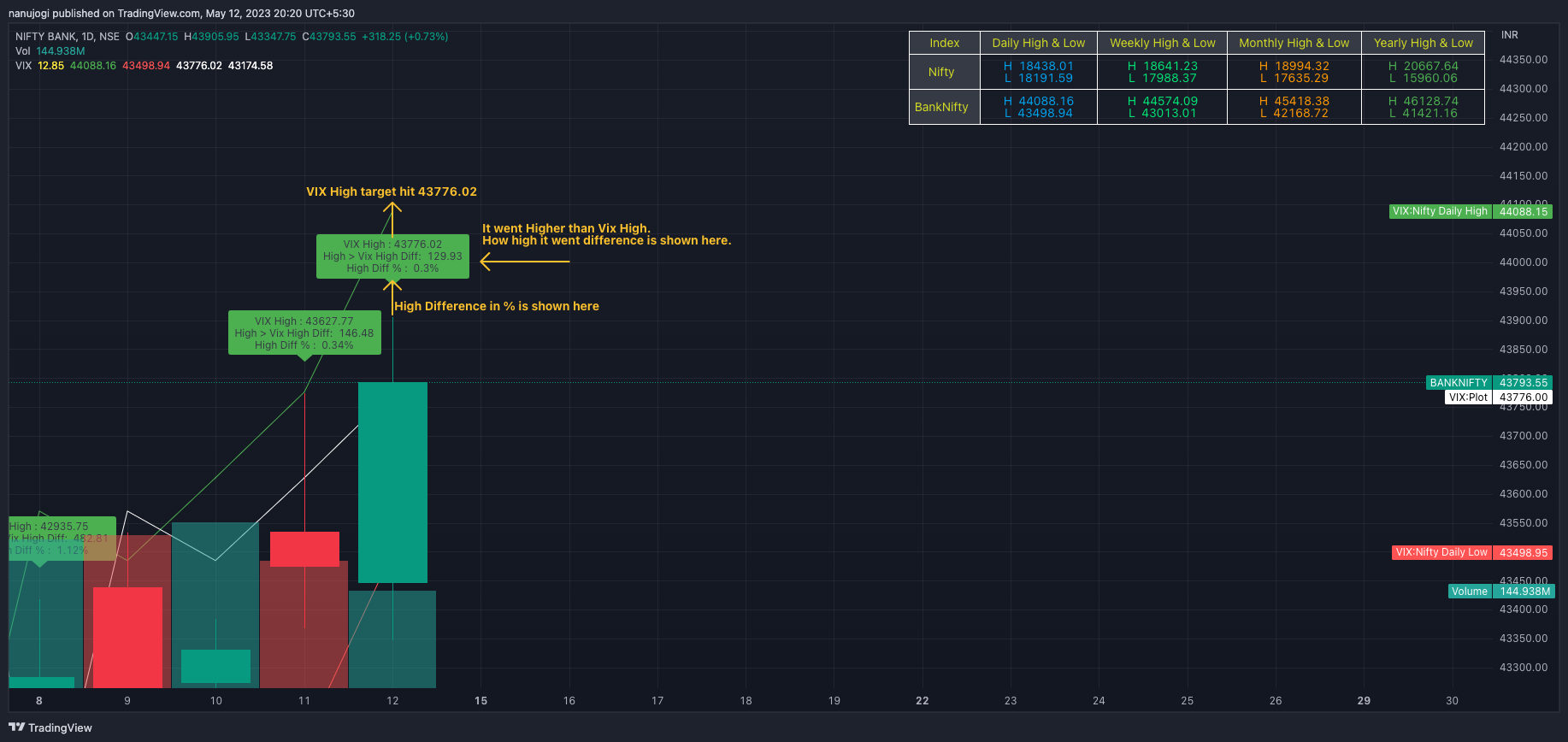1568x742 pixels.
Task: Click BankNifty yearly high 46128.74
Action: pyautogui.click(x=1424, y=101)
